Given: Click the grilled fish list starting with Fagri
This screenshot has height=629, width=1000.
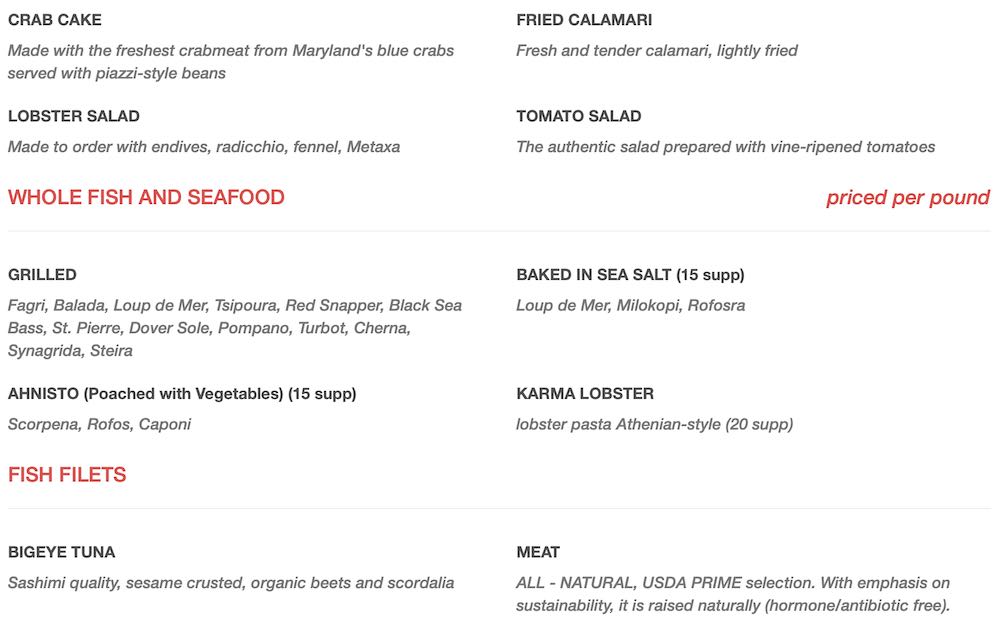Looking at the screenshot, I should coord(234,328).
